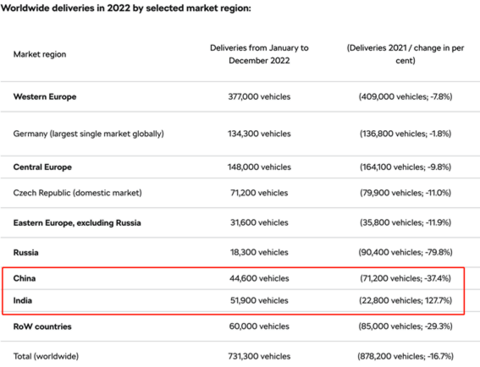The height and width of the screenshot is (367, 480).
Task: Click the Russia row label
Action: [26, 252]
